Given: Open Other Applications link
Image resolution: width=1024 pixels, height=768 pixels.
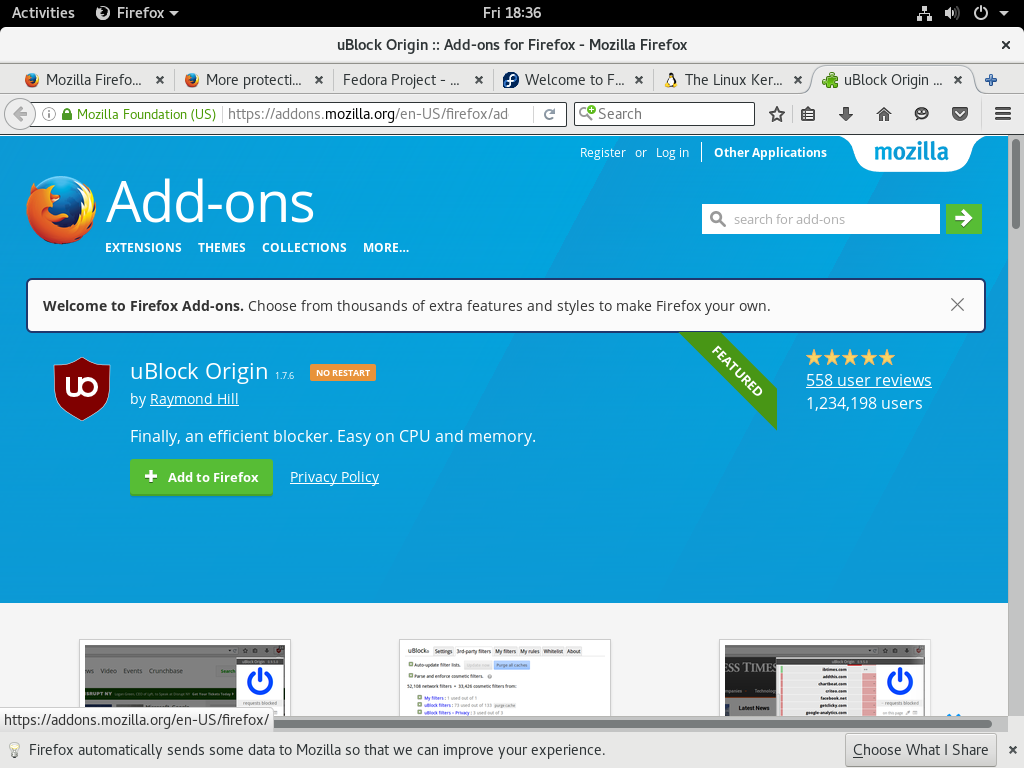Looking at the screenshot, I should coord(771,153).
